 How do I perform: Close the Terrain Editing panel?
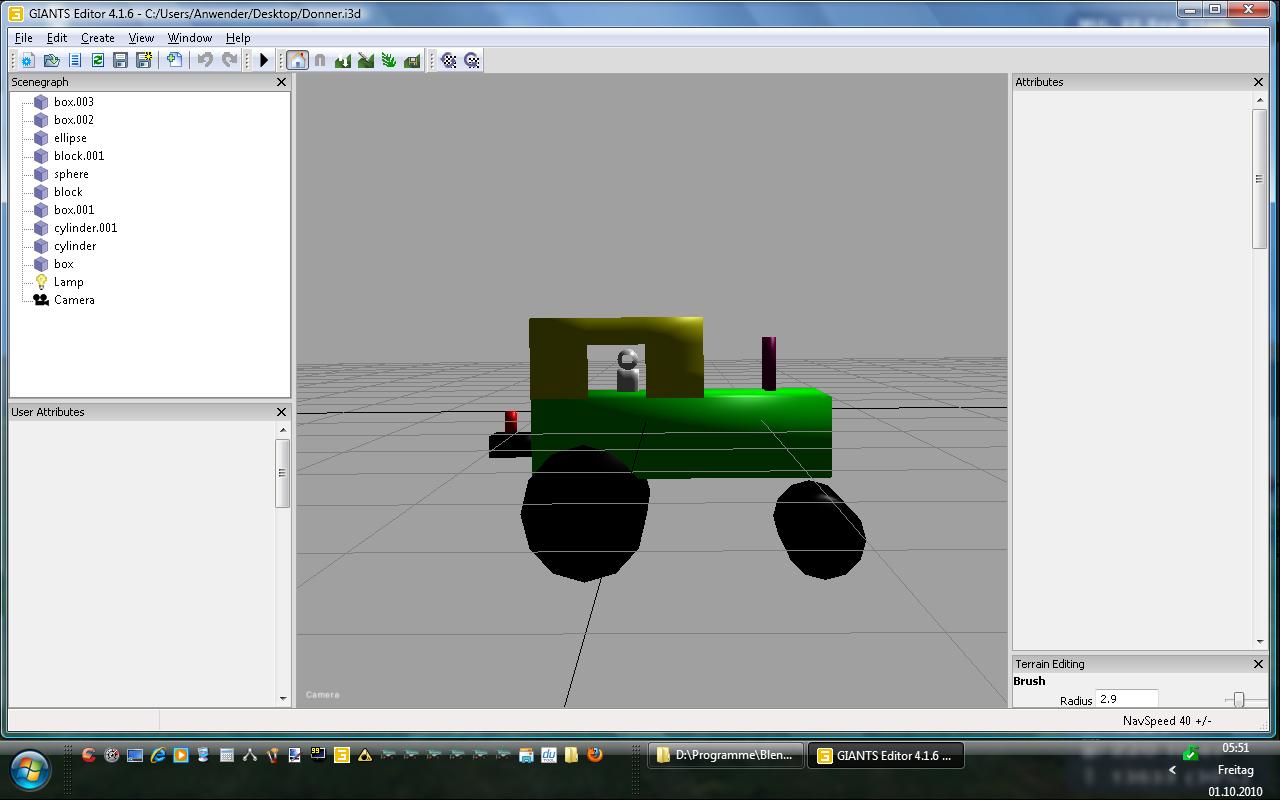pyautogui.click(x=1258, y=664)
